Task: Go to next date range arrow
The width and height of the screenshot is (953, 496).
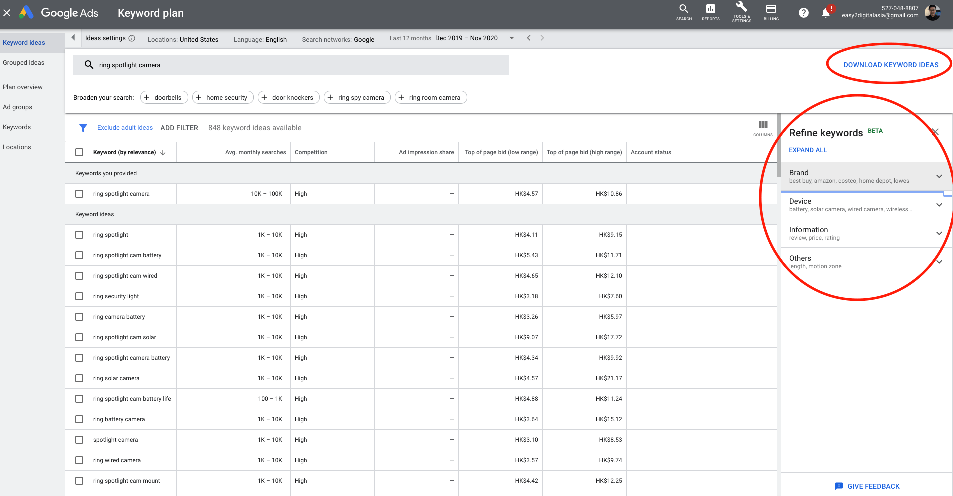Action: (x=542, y=38)
